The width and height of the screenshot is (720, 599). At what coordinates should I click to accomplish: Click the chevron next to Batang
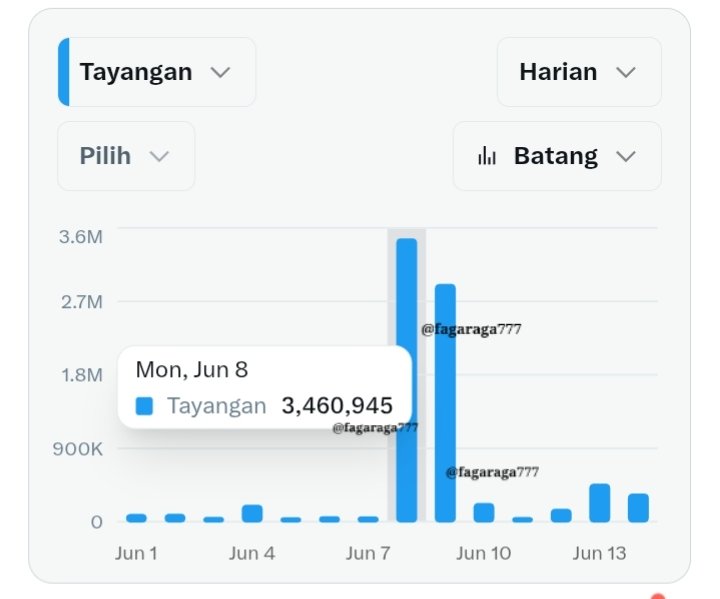click(625, 157)
